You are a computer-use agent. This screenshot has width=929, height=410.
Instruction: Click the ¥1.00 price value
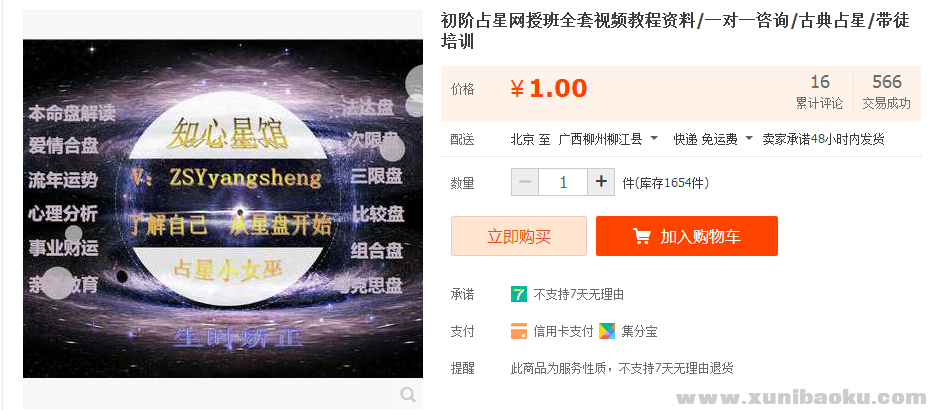point(549,89)
